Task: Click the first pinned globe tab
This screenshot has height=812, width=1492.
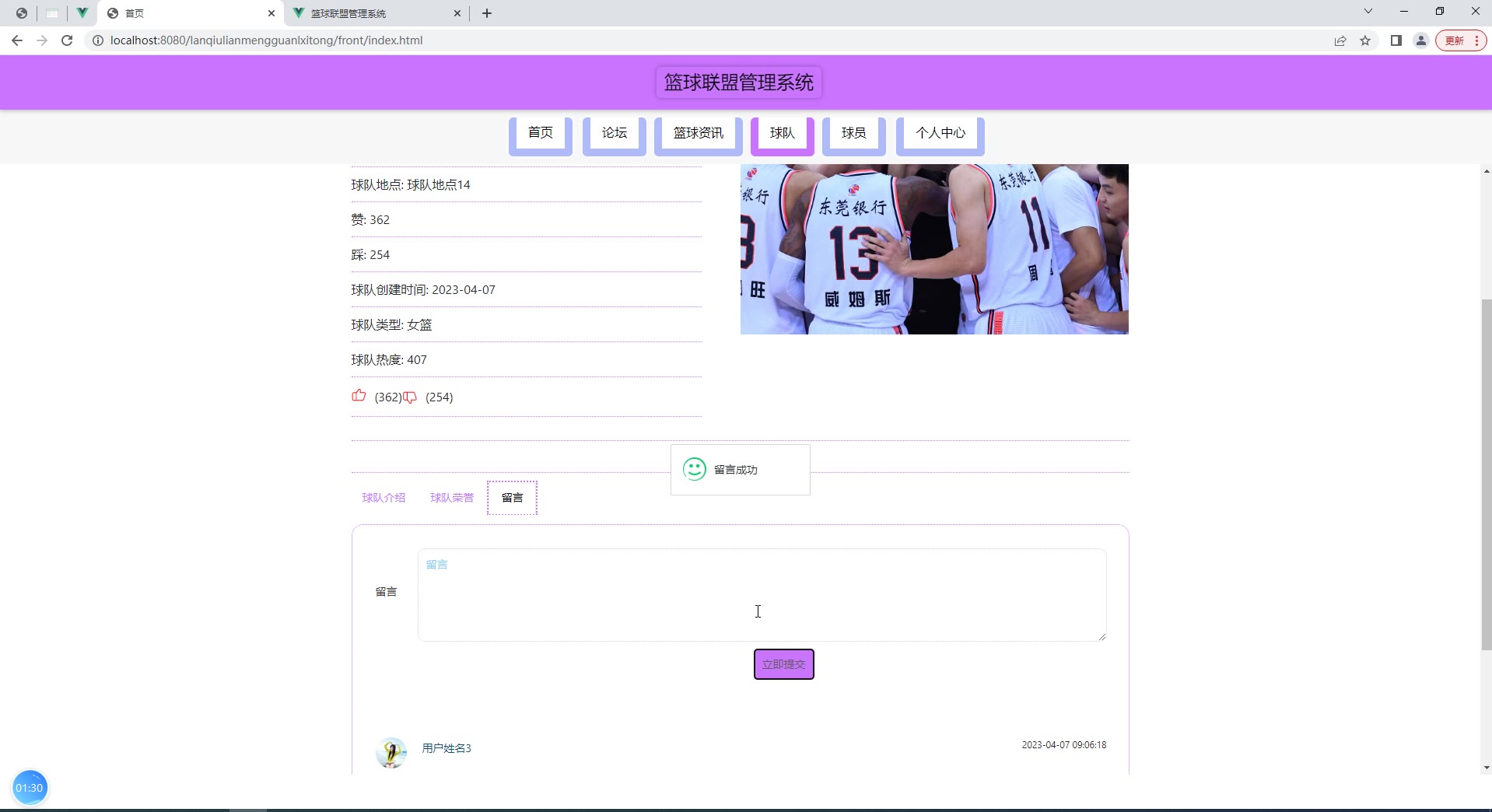Action: (22, 13)
